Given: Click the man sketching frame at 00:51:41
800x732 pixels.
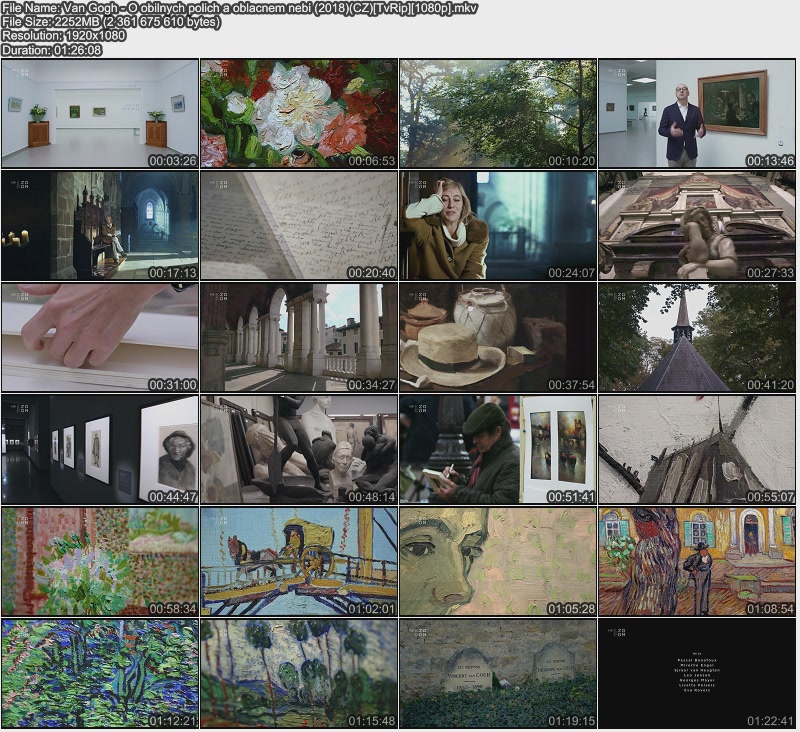Looking at the screenshot, I should tap(498, 449).
